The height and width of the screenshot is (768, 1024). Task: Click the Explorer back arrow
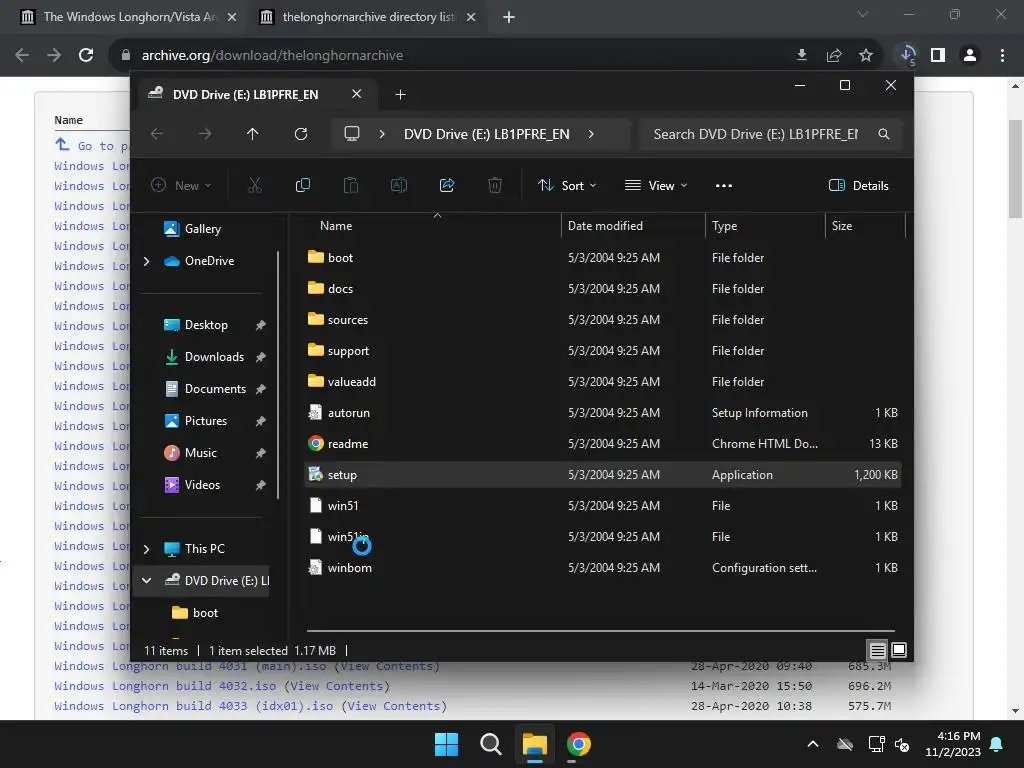pos(157,134)
